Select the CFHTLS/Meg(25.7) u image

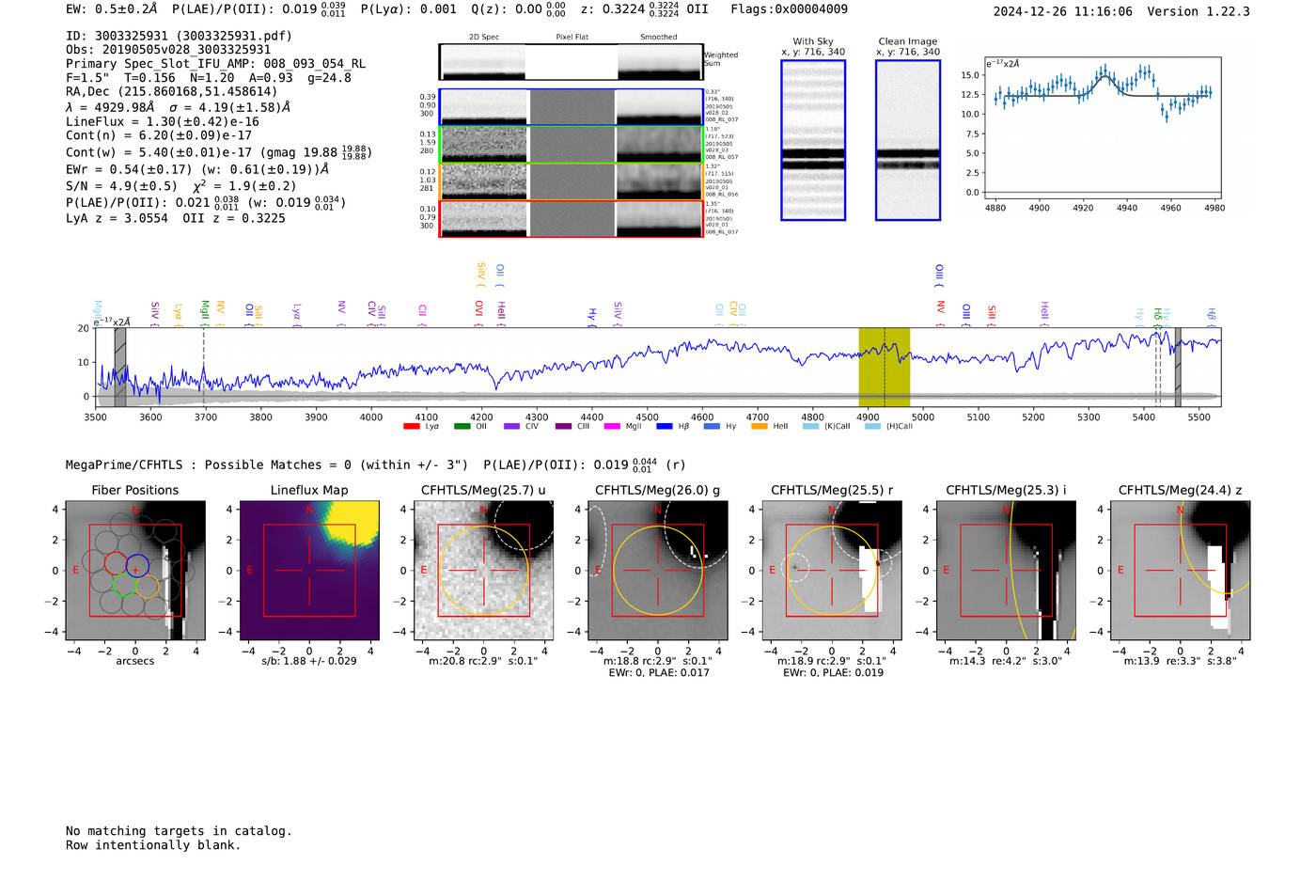click(484, 571)
